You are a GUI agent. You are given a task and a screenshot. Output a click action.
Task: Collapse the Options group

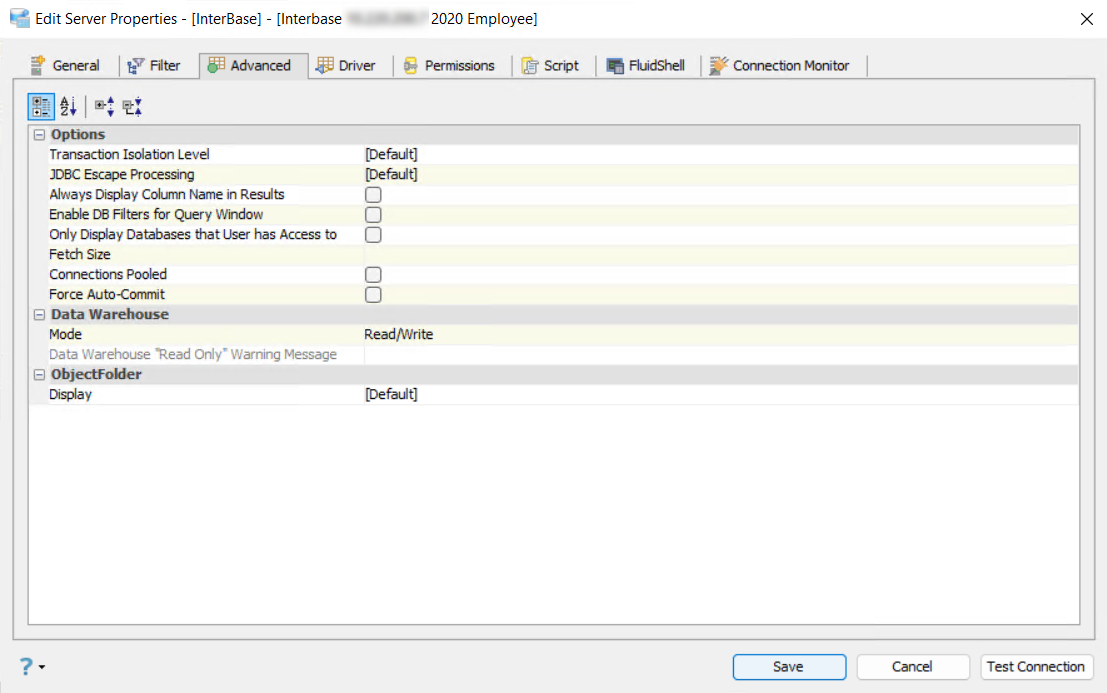coord(40,135)
